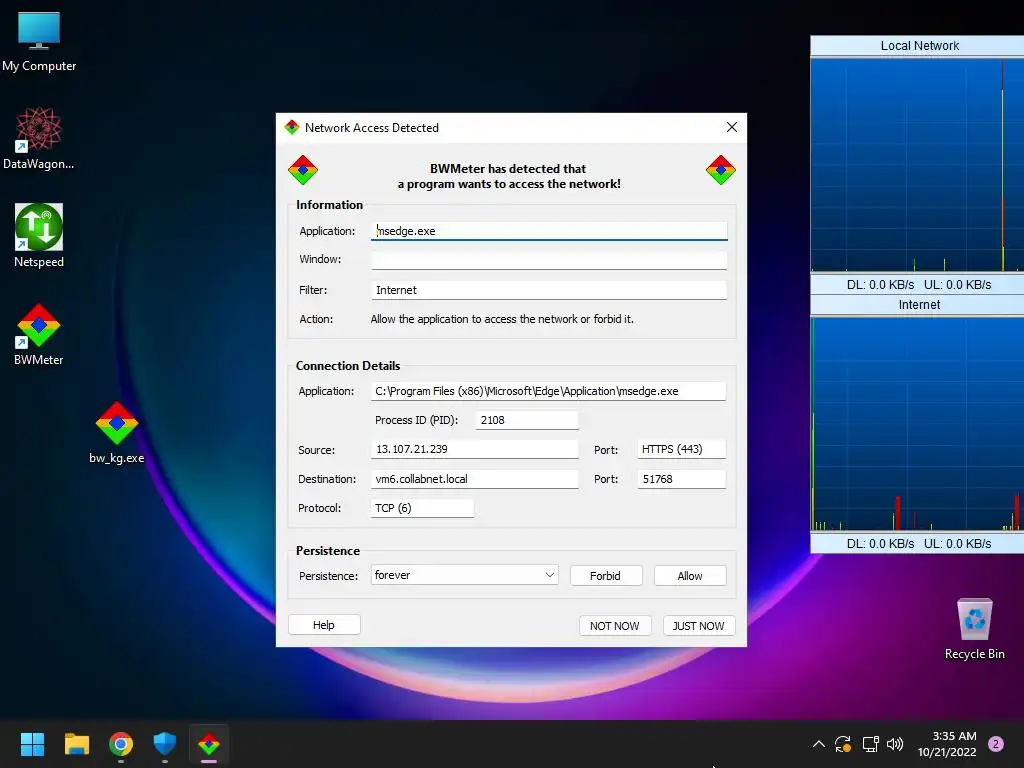The image size is (1024, 768).
Task: Click the Internet traffic graph
Action: 917,424
